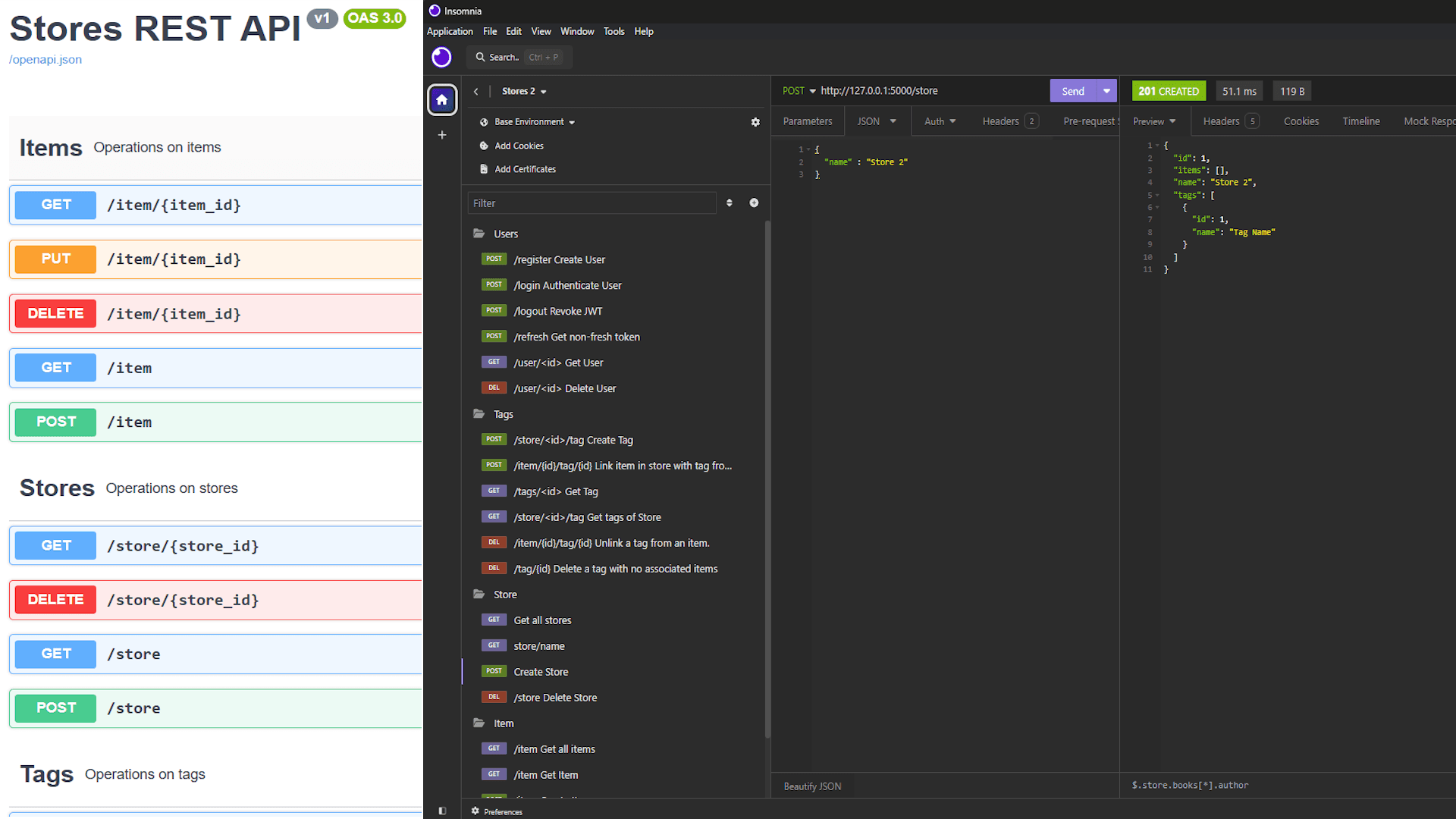Open the View menu
The image size is (1456, 819).
coord(541,31)
